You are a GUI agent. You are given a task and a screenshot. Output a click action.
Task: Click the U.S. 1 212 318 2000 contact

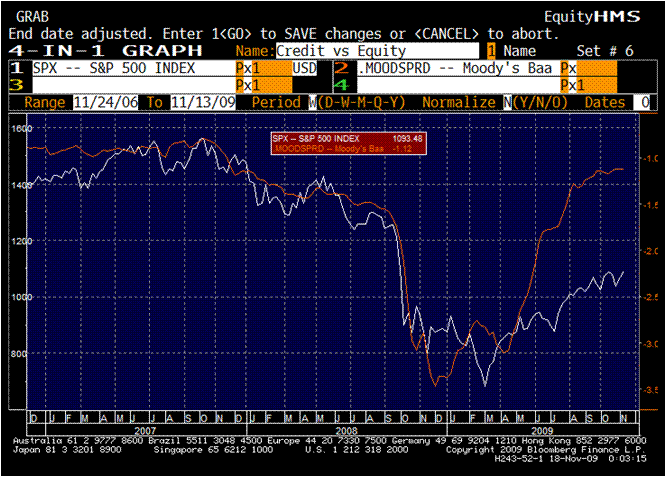tap(356, 450)
